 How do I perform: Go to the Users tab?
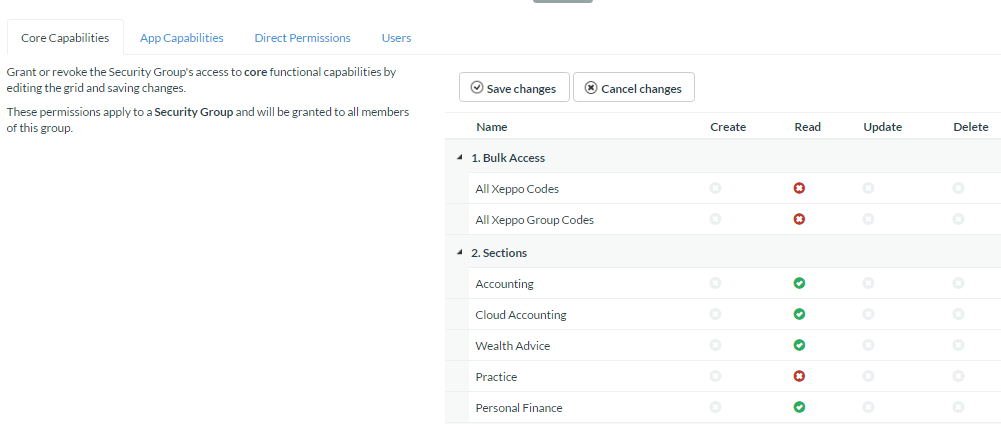click(396, 38)
